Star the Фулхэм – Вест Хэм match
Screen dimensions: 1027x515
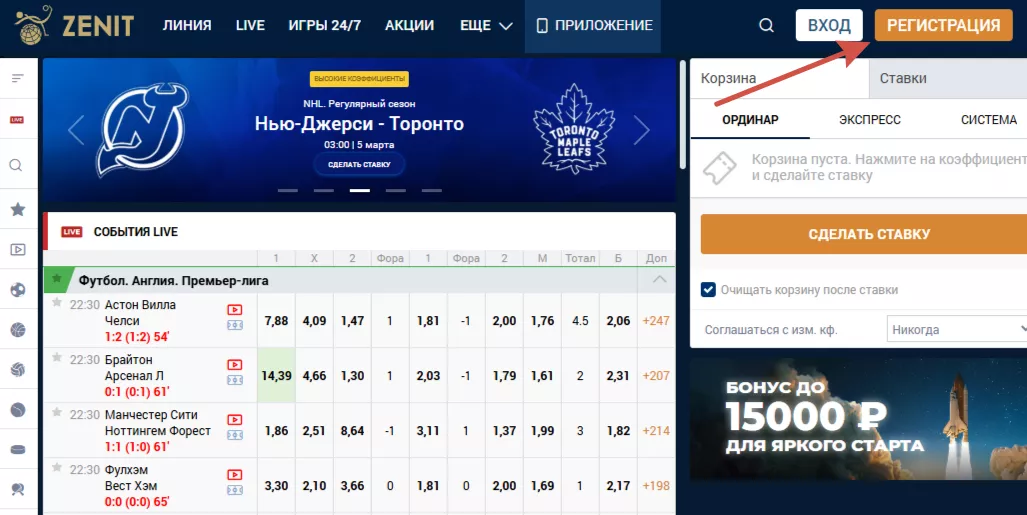pos(57,467)
